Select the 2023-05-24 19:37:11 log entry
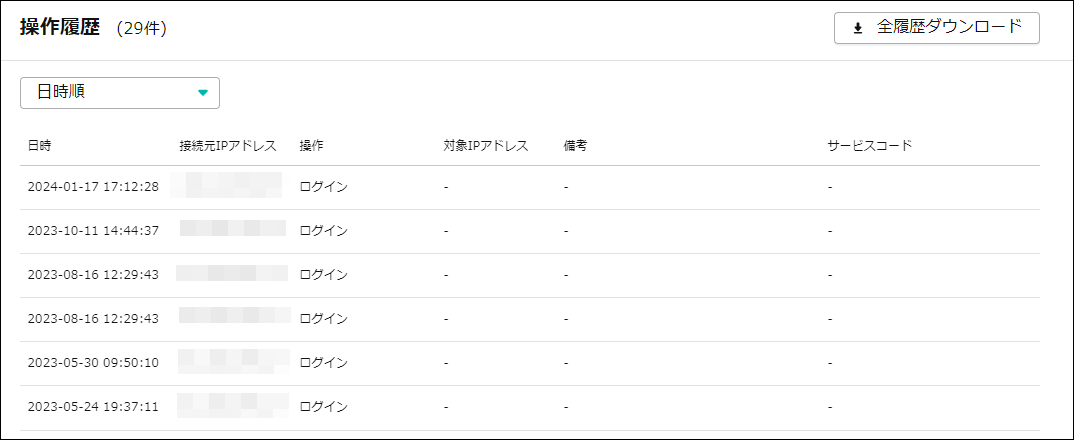 tap(93, 407)
